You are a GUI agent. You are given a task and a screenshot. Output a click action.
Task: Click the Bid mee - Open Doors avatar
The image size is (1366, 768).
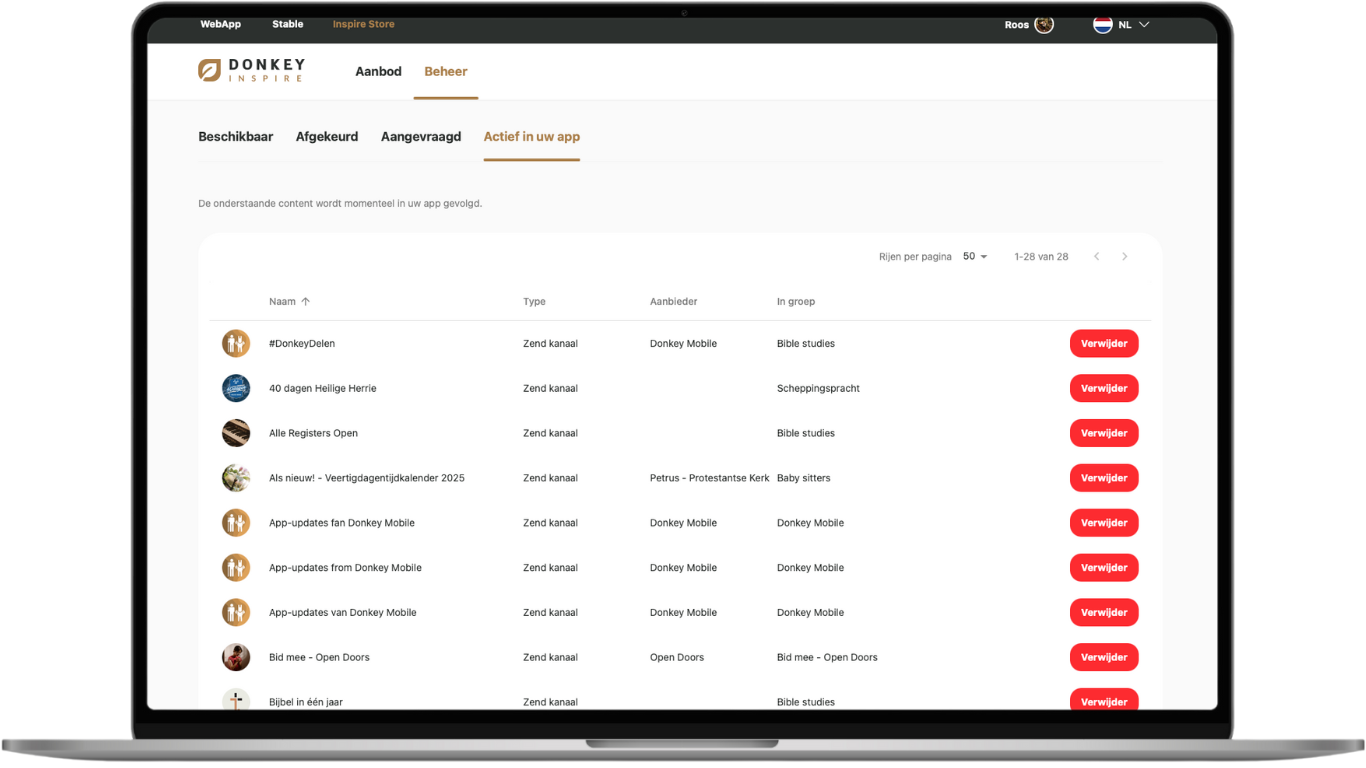point(236,657)
